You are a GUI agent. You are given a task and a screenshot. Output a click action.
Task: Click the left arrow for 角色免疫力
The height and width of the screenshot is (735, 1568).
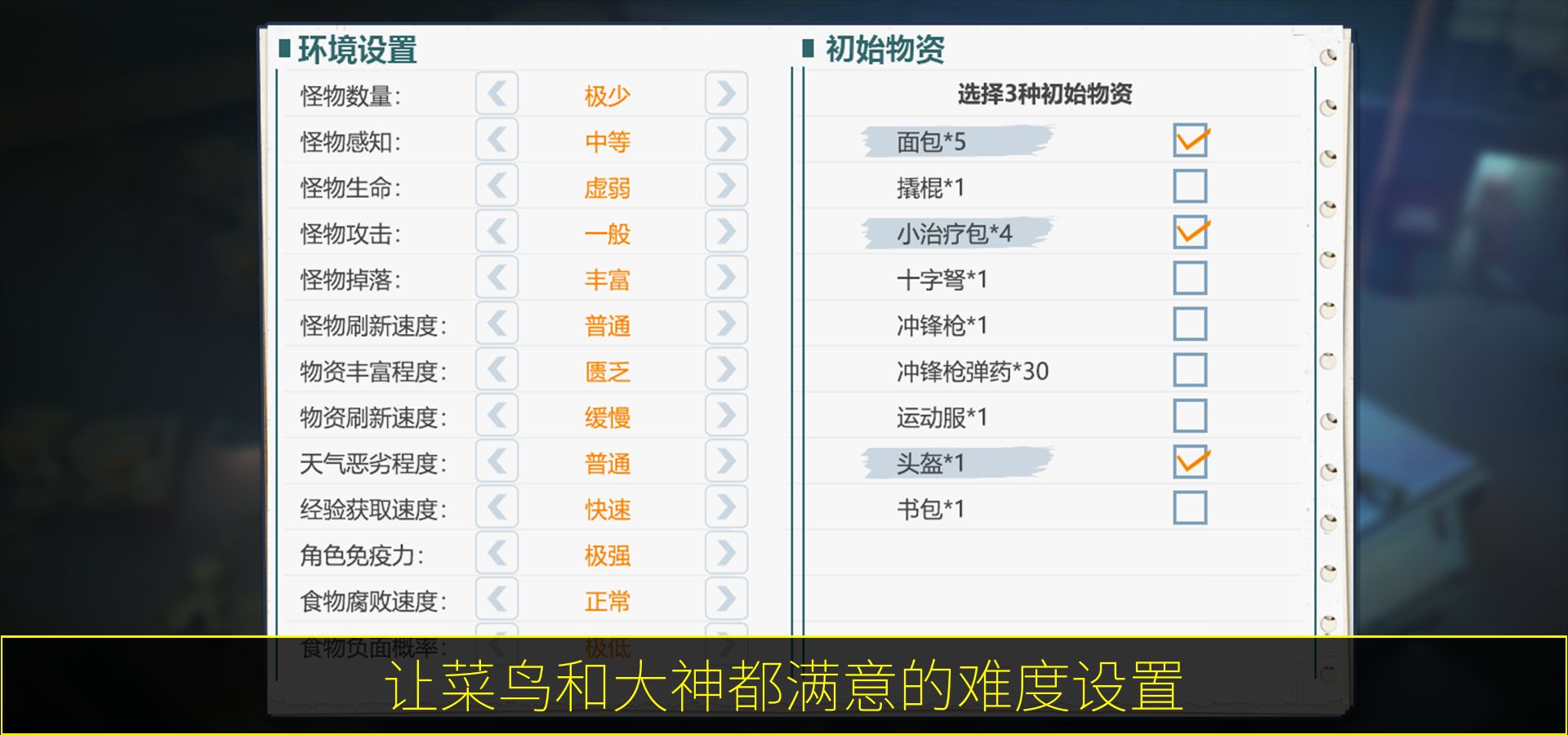496,555
